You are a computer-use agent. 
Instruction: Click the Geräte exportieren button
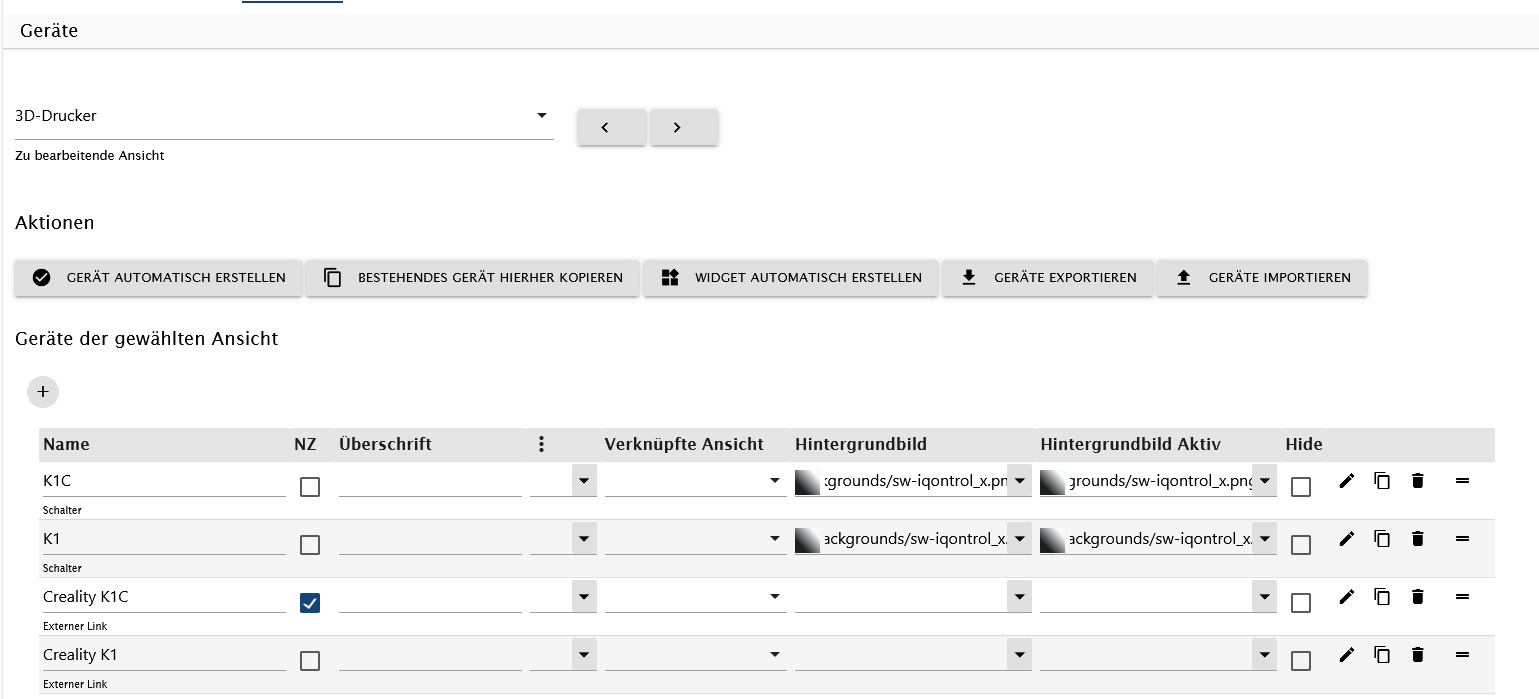1047,278
